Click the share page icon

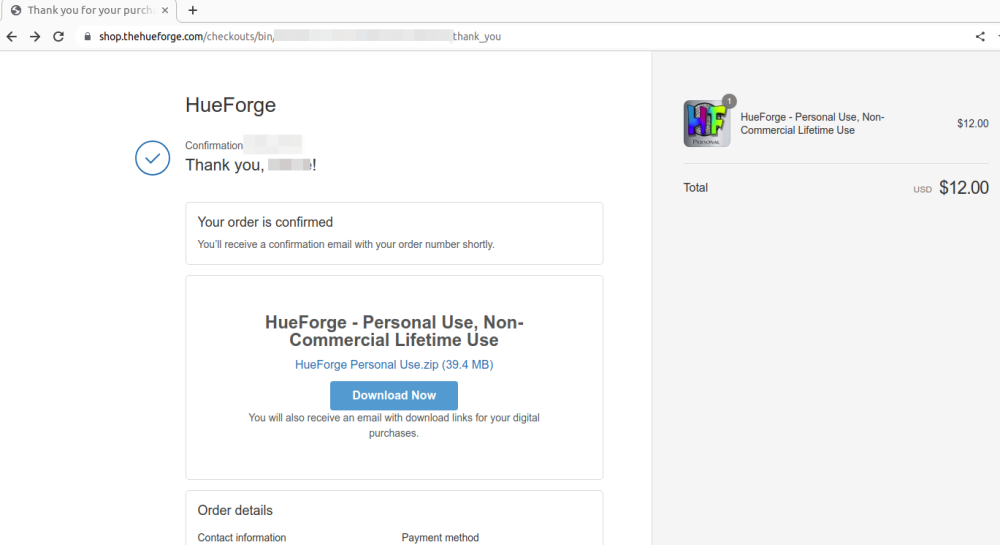pos(980,36)
